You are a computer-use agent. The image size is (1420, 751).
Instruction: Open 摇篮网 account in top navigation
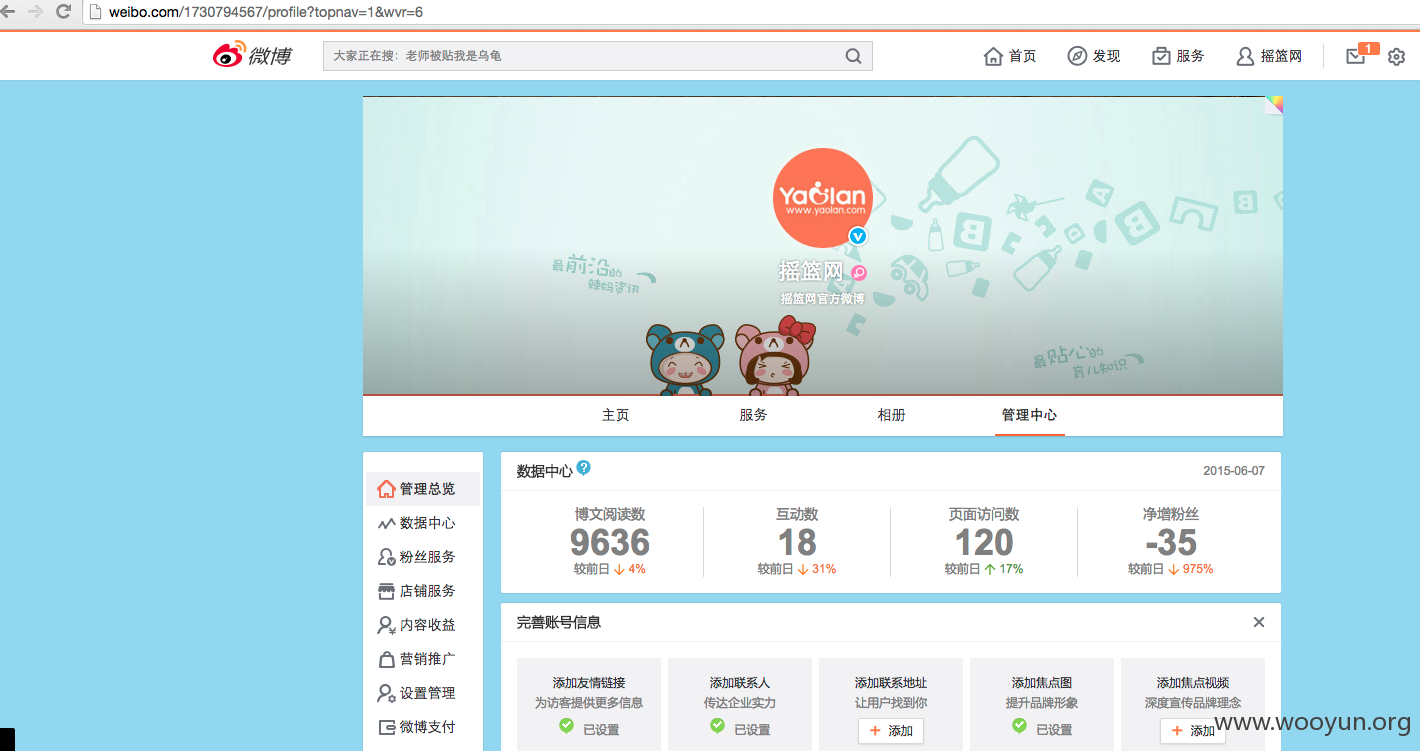tap(1269, 56)
